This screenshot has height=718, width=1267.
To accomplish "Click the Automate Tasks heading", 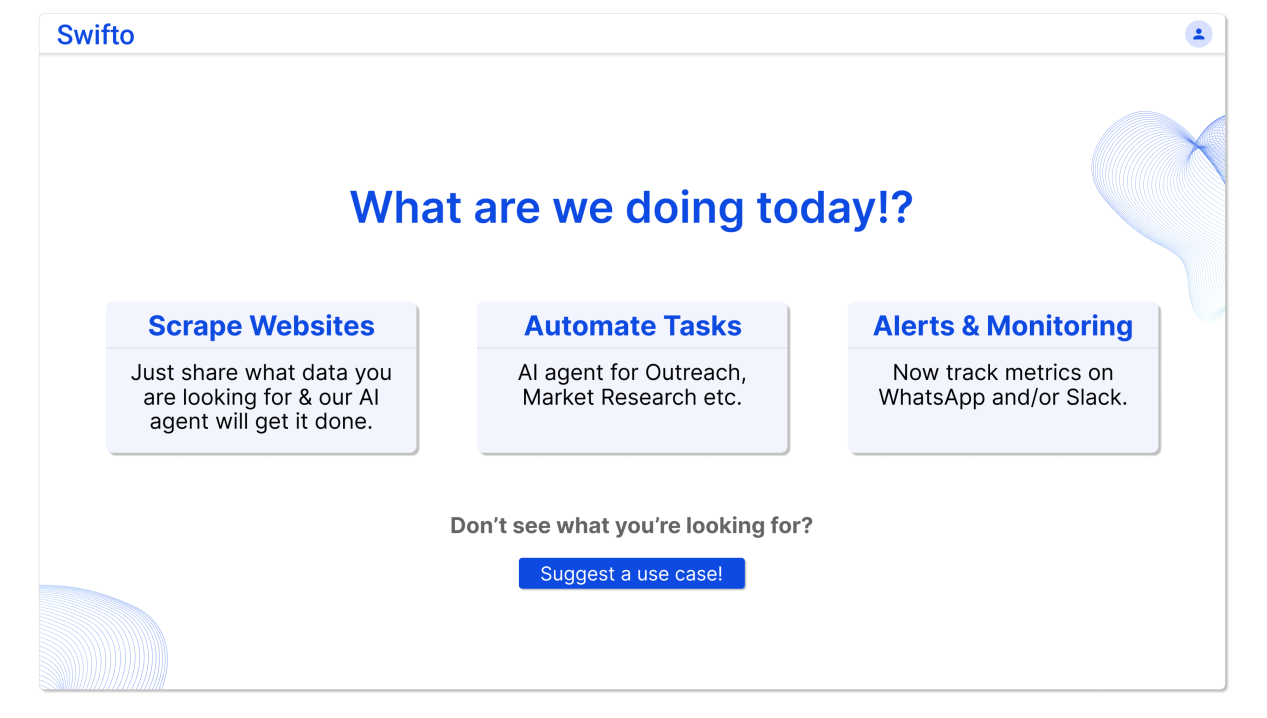I will 632,326.
